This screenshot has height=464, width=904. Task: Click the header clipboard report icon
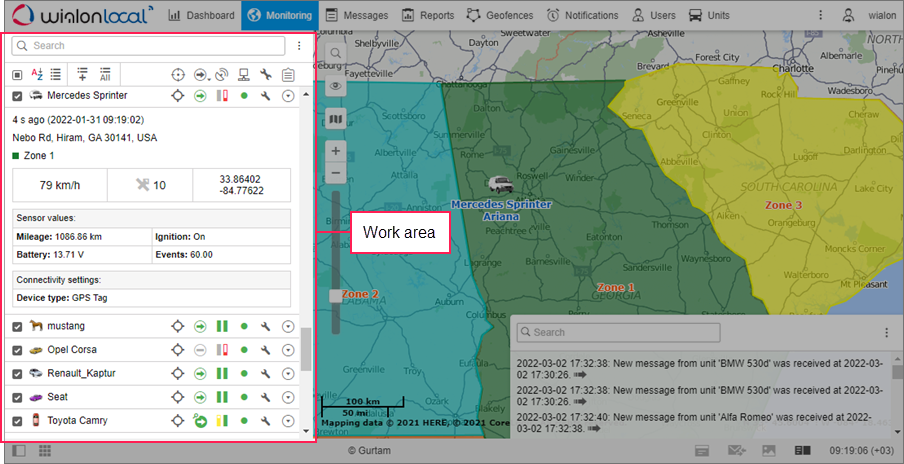(x=288, y=74)
